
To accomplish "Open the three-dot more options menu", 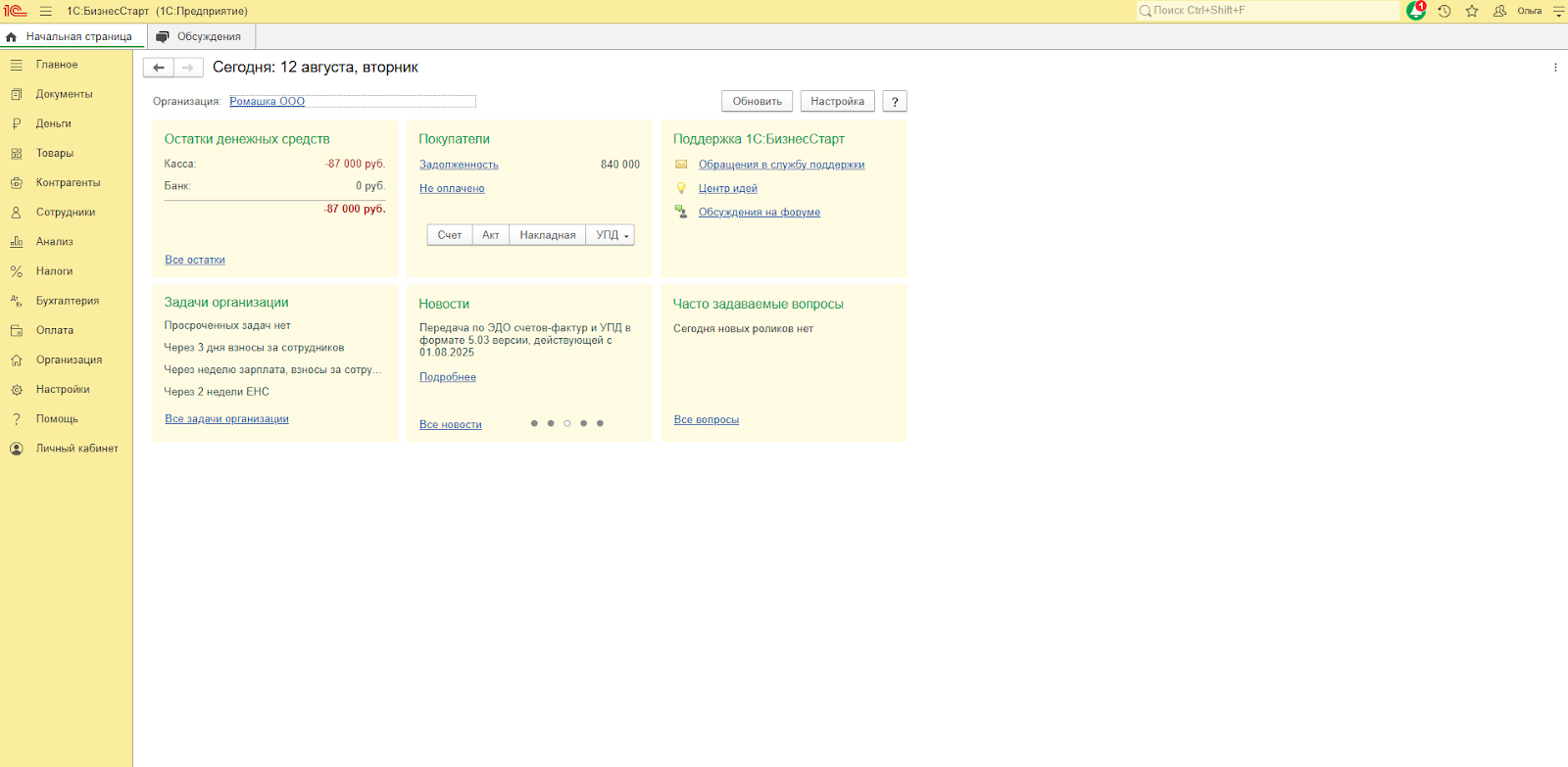I will [x=1554, y=68].
